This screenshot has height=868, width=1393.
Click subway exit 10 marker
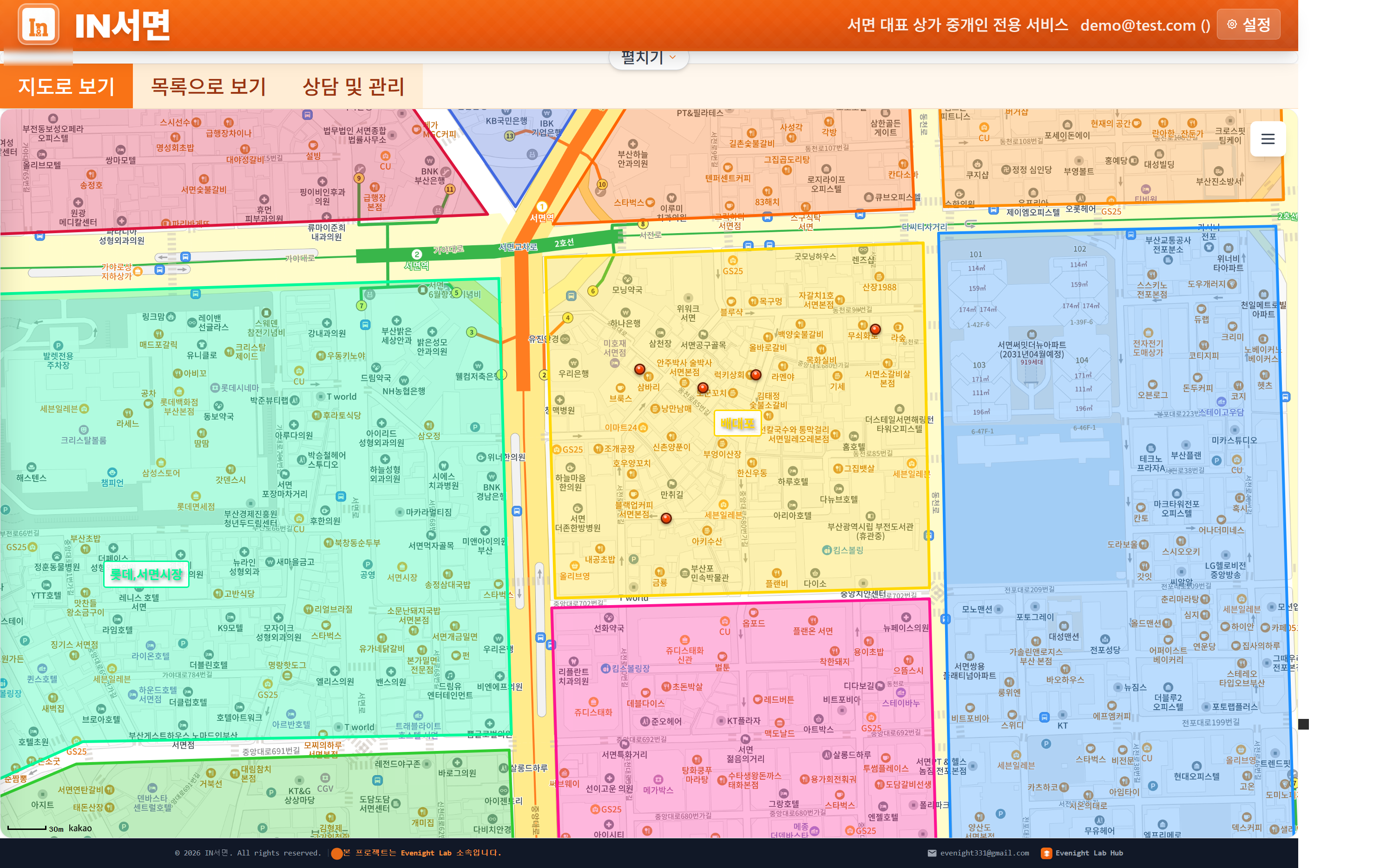click(x=602, y=184)
